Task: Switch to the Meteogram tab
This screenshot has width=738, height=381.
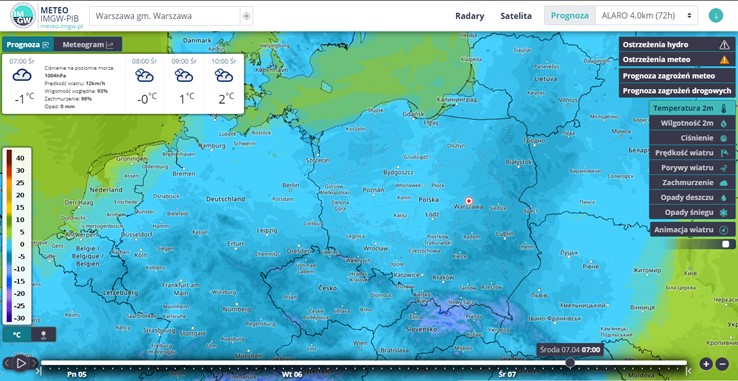Action: (88, 45)
